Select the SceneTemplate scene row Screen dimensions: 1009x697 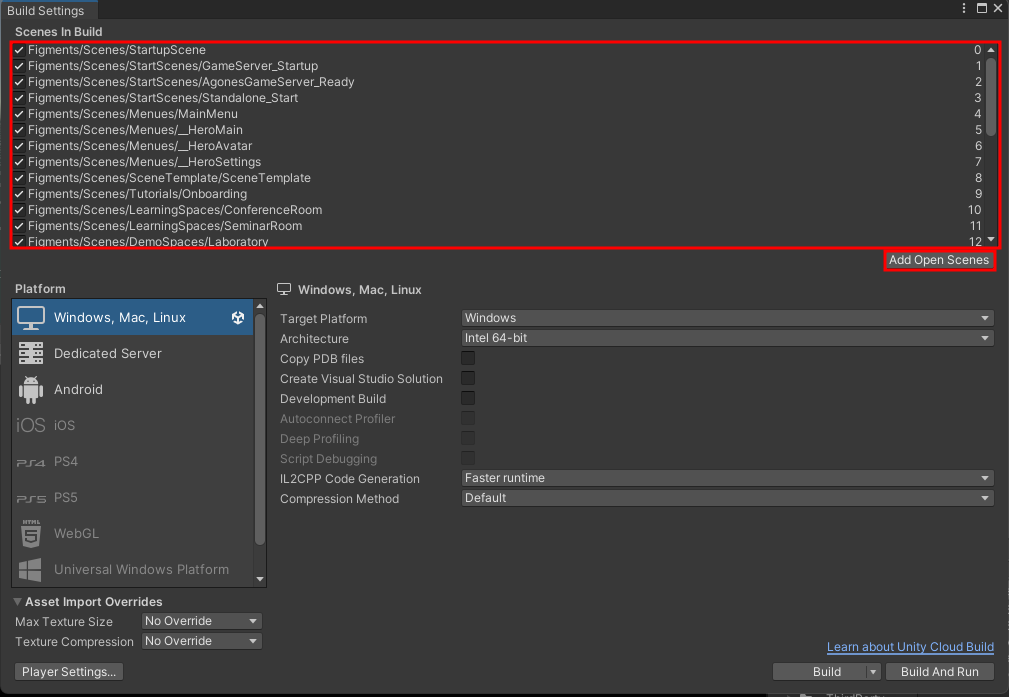click(498, 178)
